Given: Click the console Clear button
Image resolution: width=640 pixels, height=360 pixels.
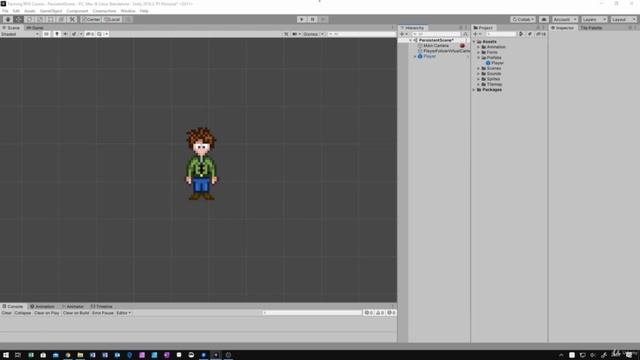Looking at the screenshot, I should (x=7, y=313).
